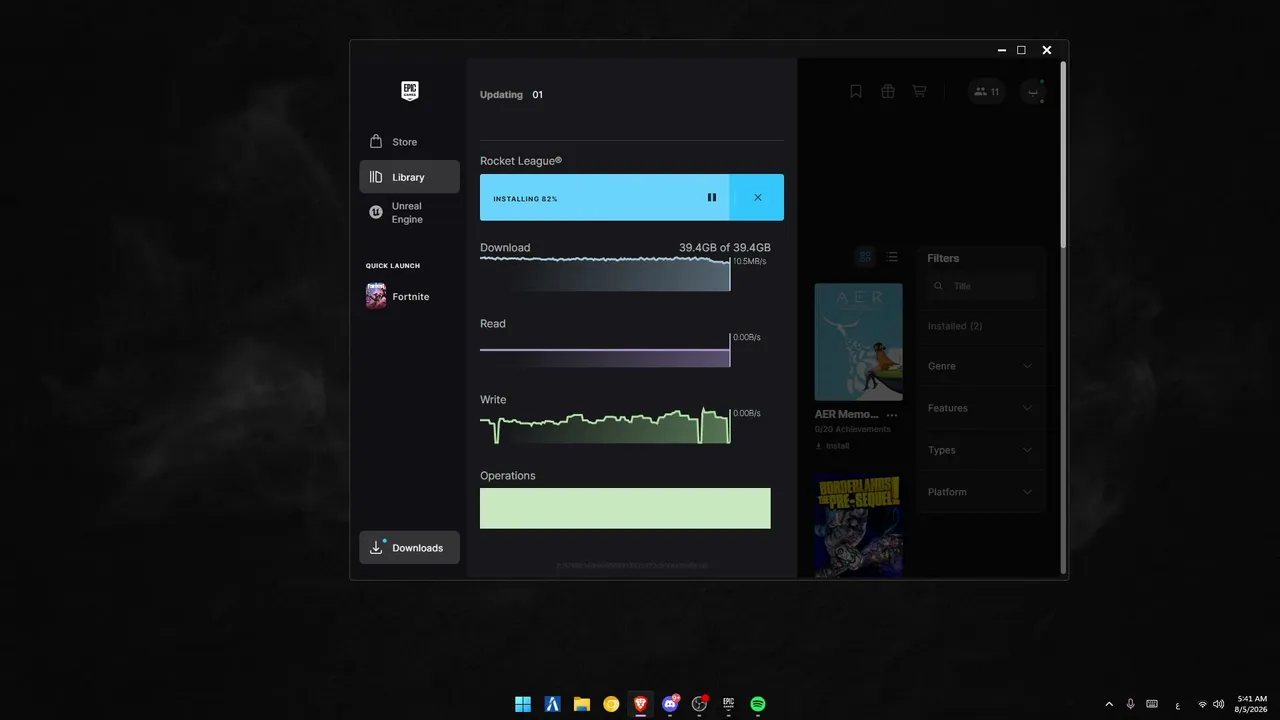
Task: Click the 10.5MB/s download speed value
Action: click(x=750, y=262)
